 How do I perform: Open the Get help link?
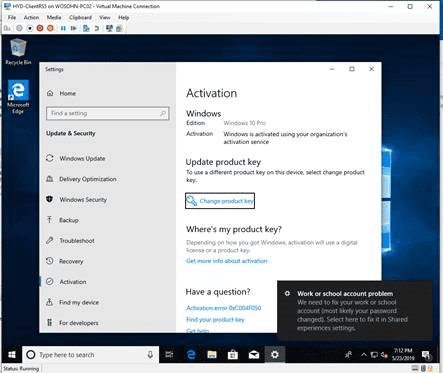point(197,330)
